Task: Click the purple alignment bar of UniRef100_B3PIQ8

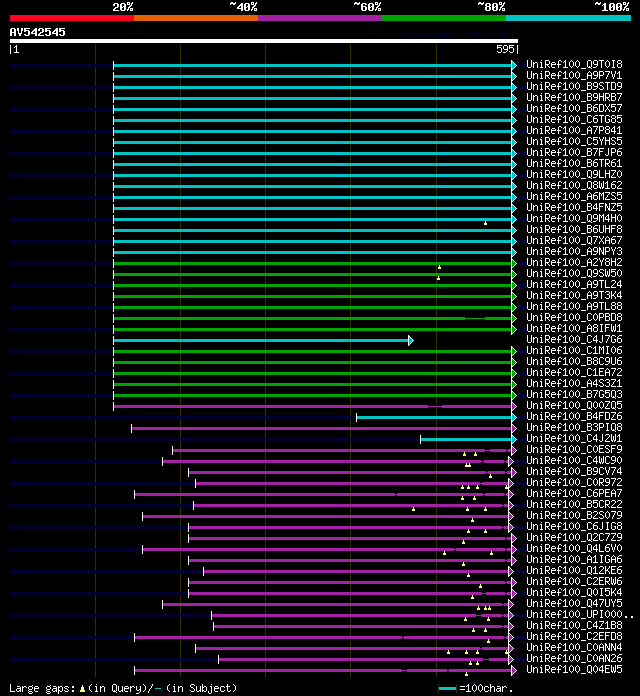Action: click(321, 428)
